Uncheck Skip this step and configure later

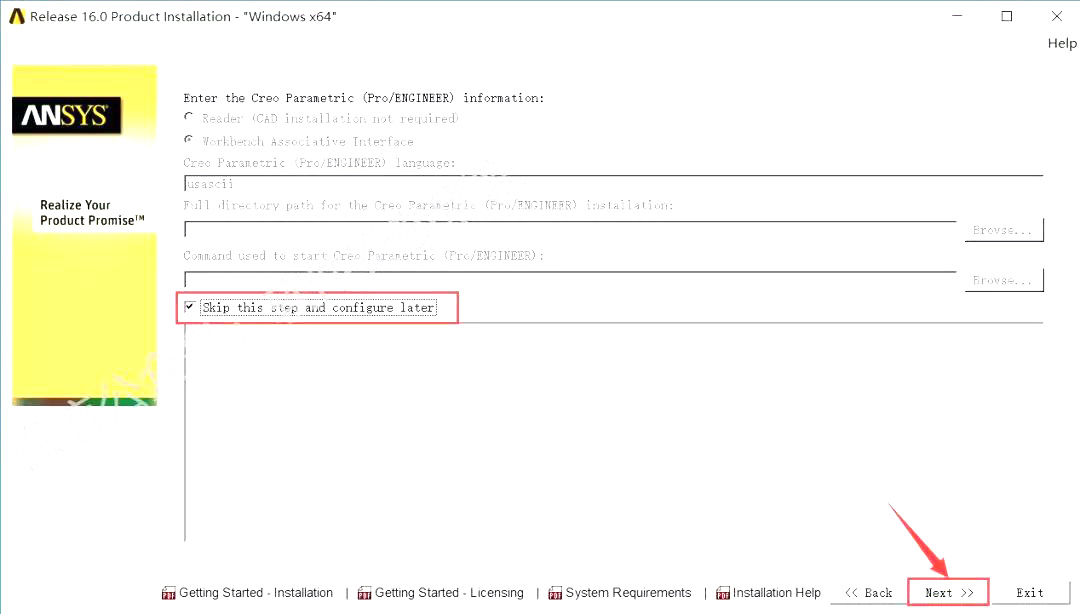point(190,307)
